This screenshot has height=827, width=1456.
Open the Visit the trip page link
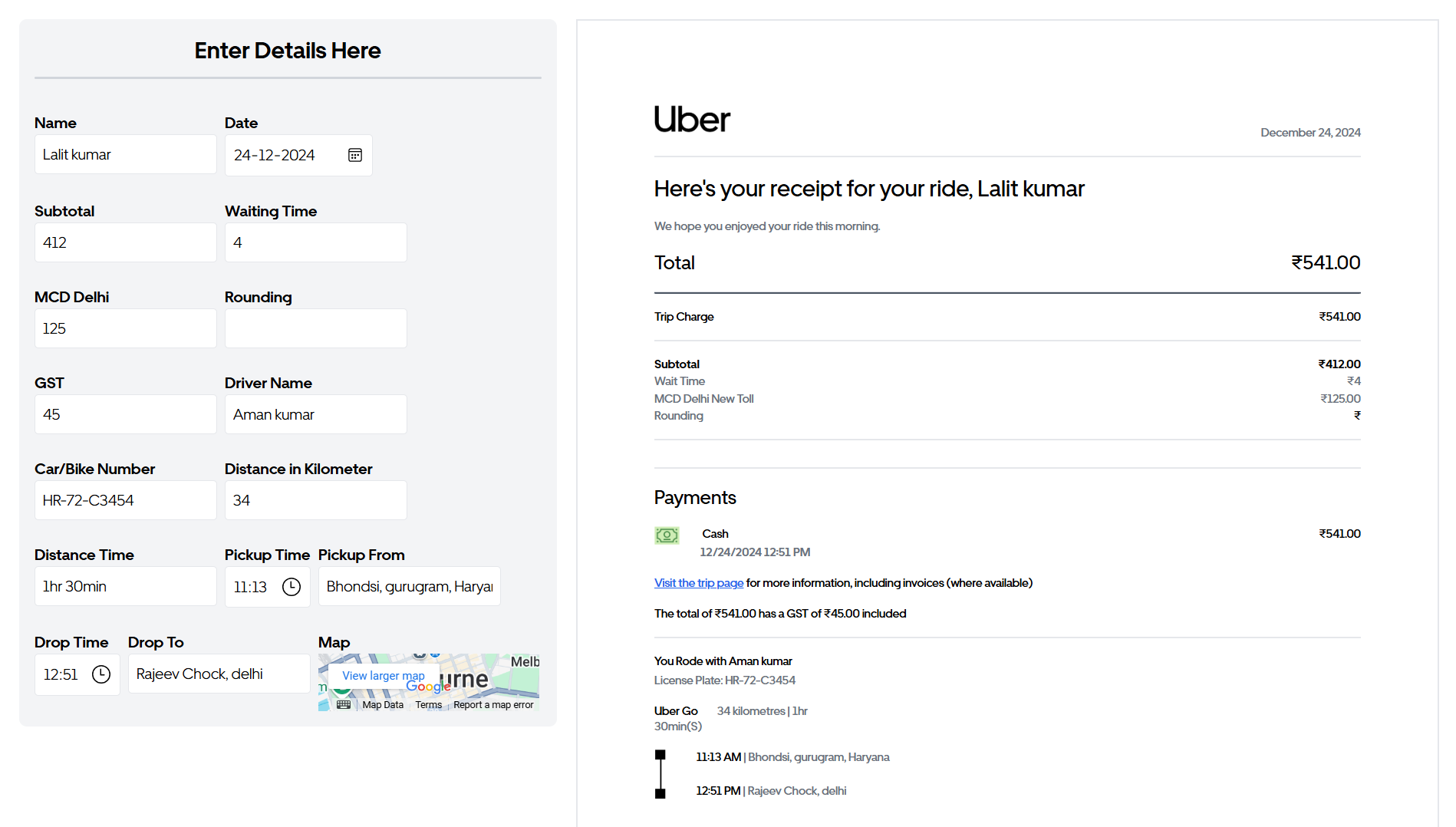pyautogui.click(x=698, y=583)
